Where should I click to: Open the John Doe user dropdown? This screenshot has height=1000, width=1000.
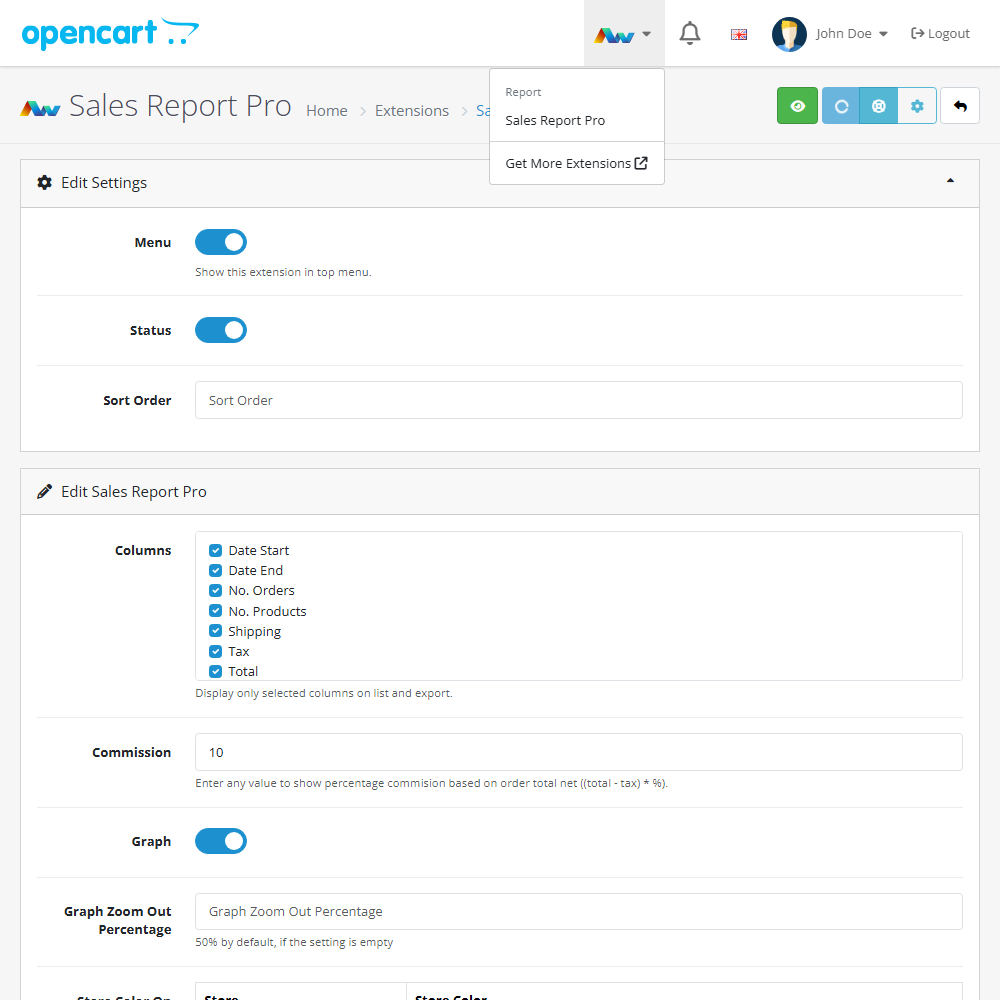coord(830,34)
